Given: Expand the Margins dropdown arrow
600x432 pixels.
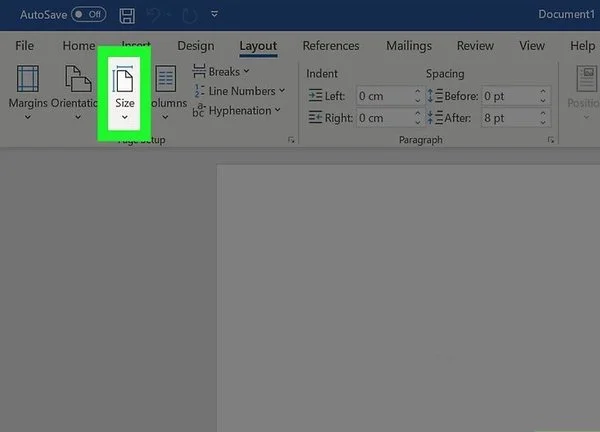Looking at the screenshot, I should coord(28,117).
